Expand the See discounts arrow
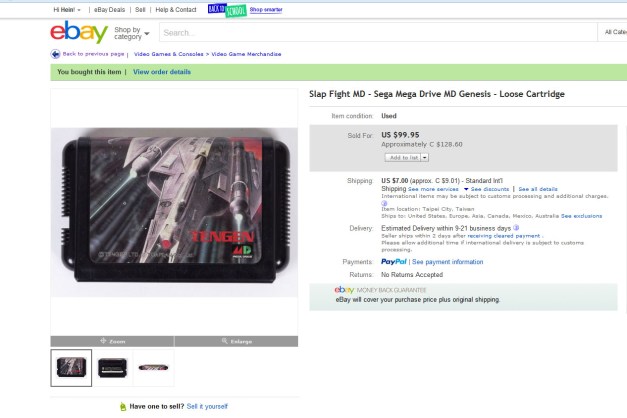This screenshot has height=418, width=627. pos(466,189)
